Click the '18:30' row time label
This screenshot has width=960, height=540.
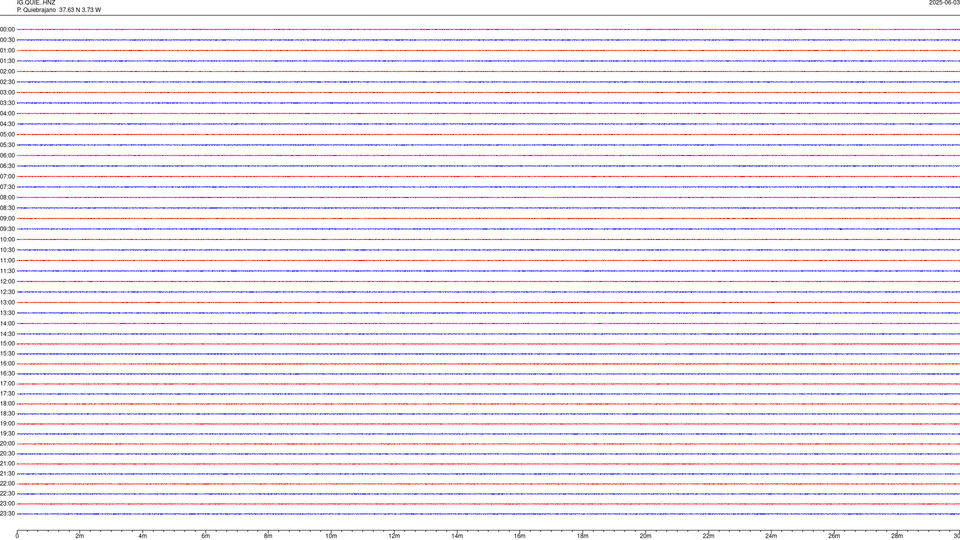tap(7, 413)
